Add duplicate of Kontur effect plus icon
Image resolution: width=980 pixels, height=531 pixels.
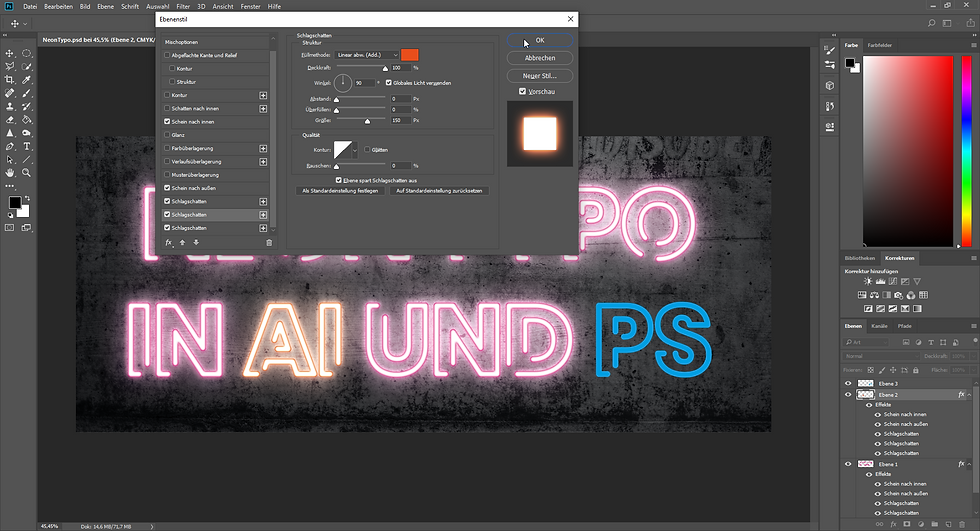[x=263, y=96]
